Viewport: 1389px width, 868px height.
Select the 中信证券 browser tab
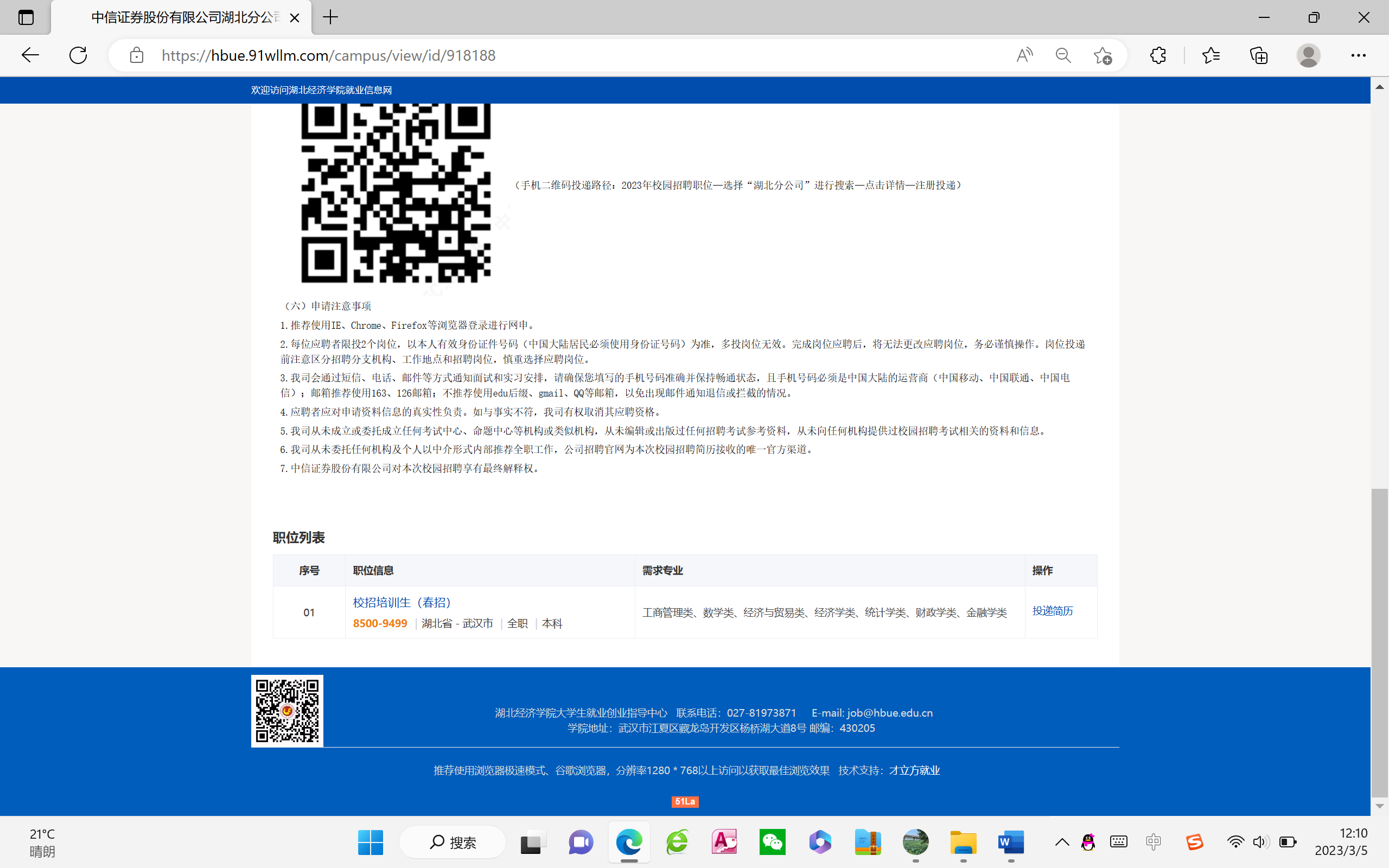pos(184,17)
